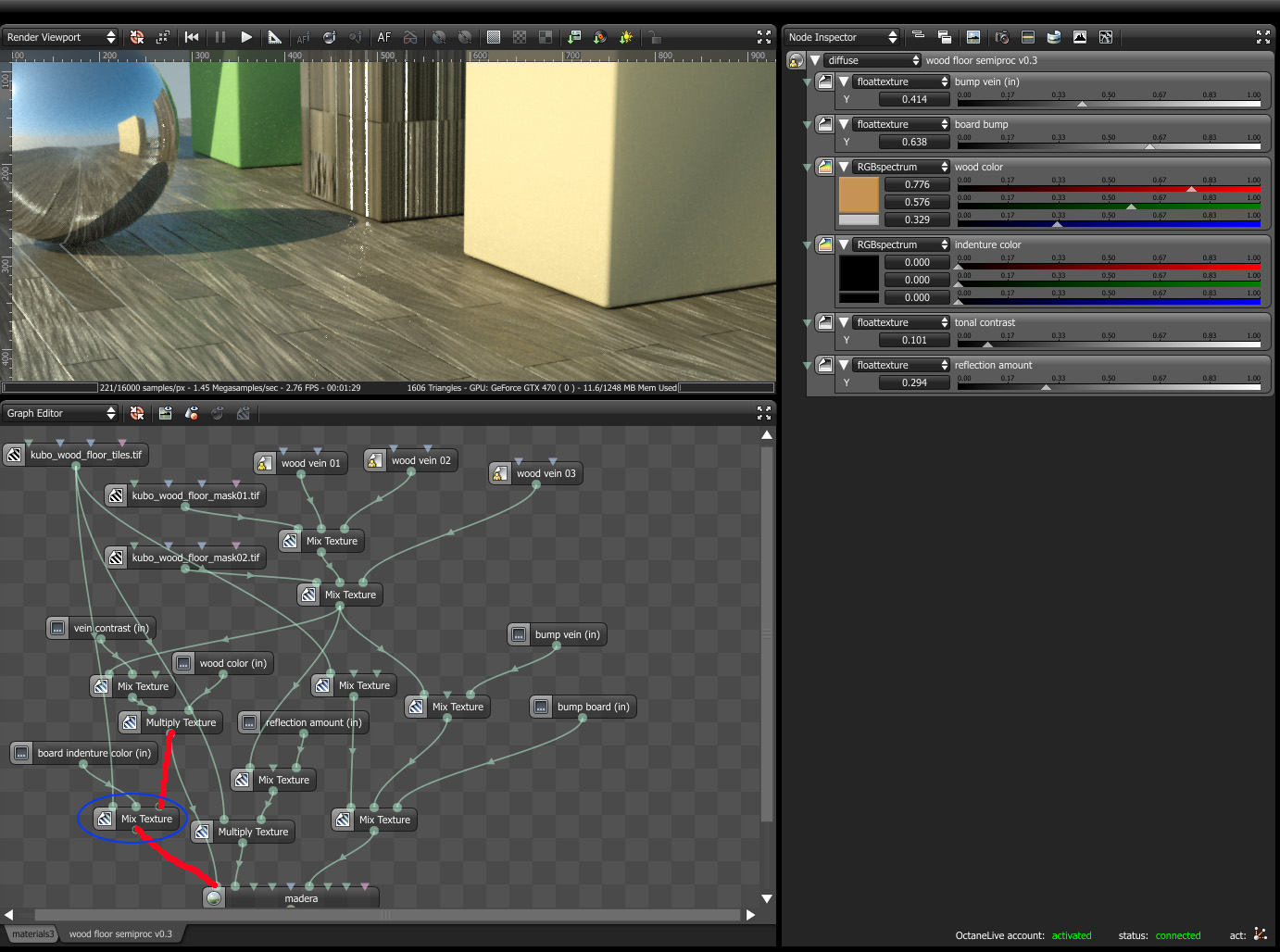Pause the render in viewport toolbar
Viewport: 1280px width, 952px height.
click(220, 37)
